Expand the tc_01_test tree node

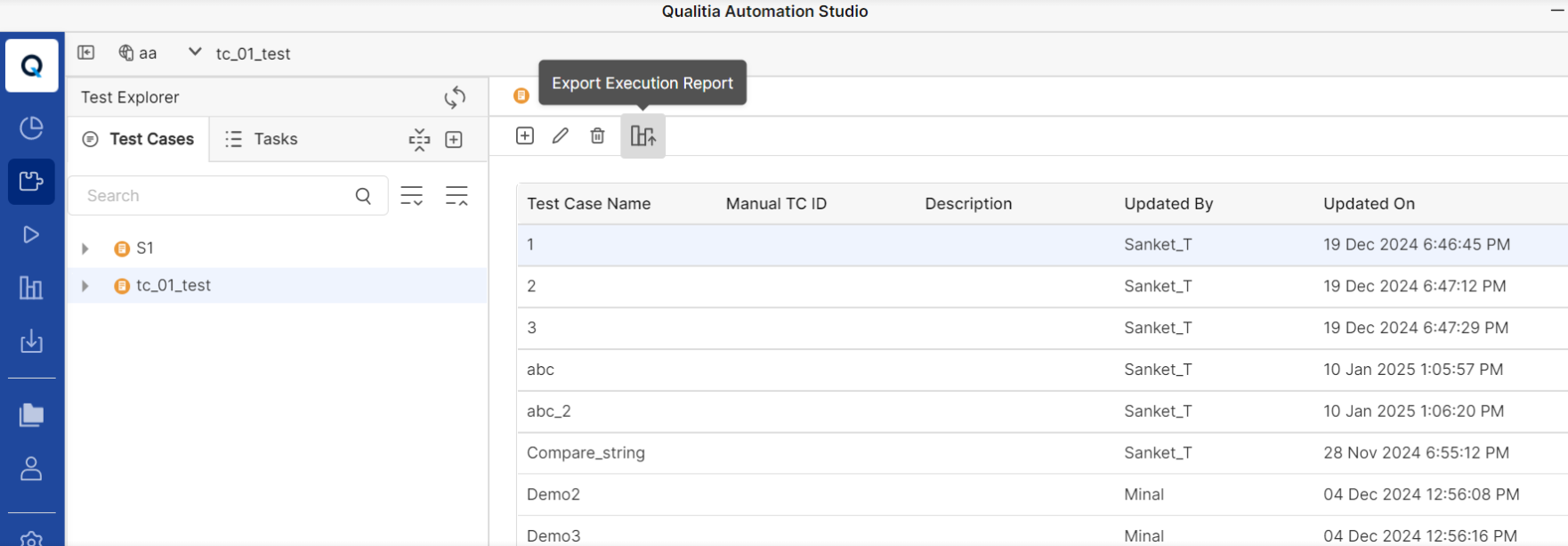pos(85,286)
